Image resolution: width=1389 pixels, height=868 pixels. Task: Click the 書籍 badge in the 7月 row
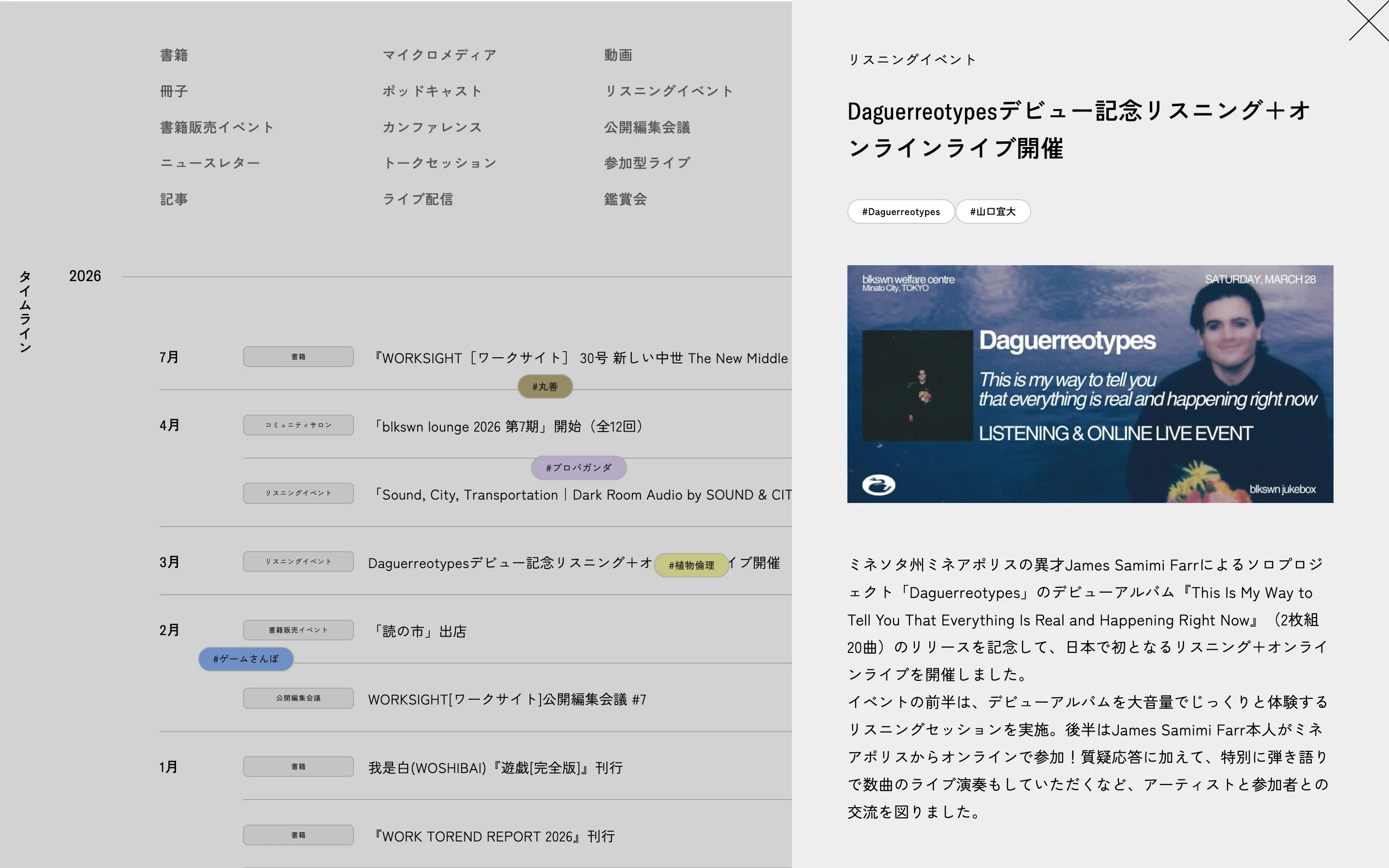[299, 356]
